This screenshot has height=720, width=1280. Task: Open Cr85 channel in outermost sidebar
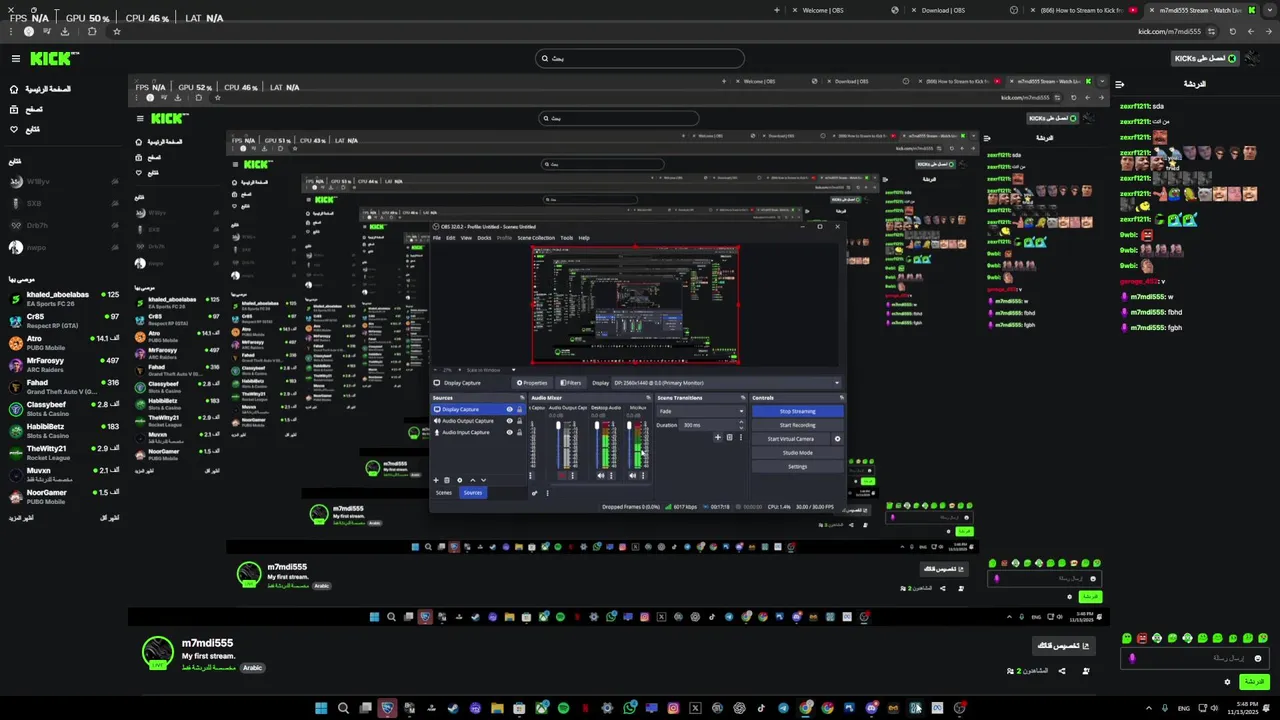click(x=64, y=321)
